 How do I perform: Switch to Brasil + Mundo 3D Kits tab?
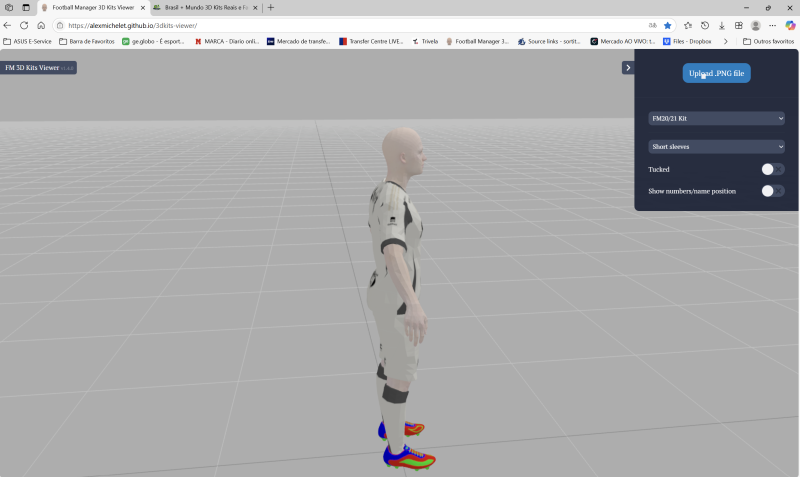[200, 7]
